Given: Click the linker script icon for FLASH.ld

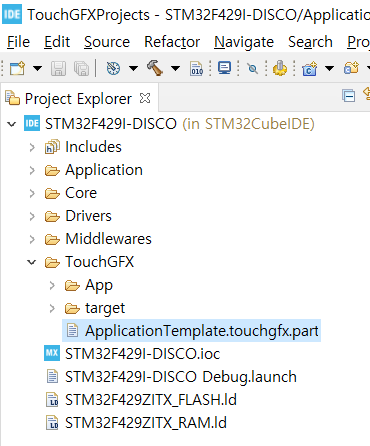Looking at the screenshot, I should pyautogui.click(x=52, y=400).
